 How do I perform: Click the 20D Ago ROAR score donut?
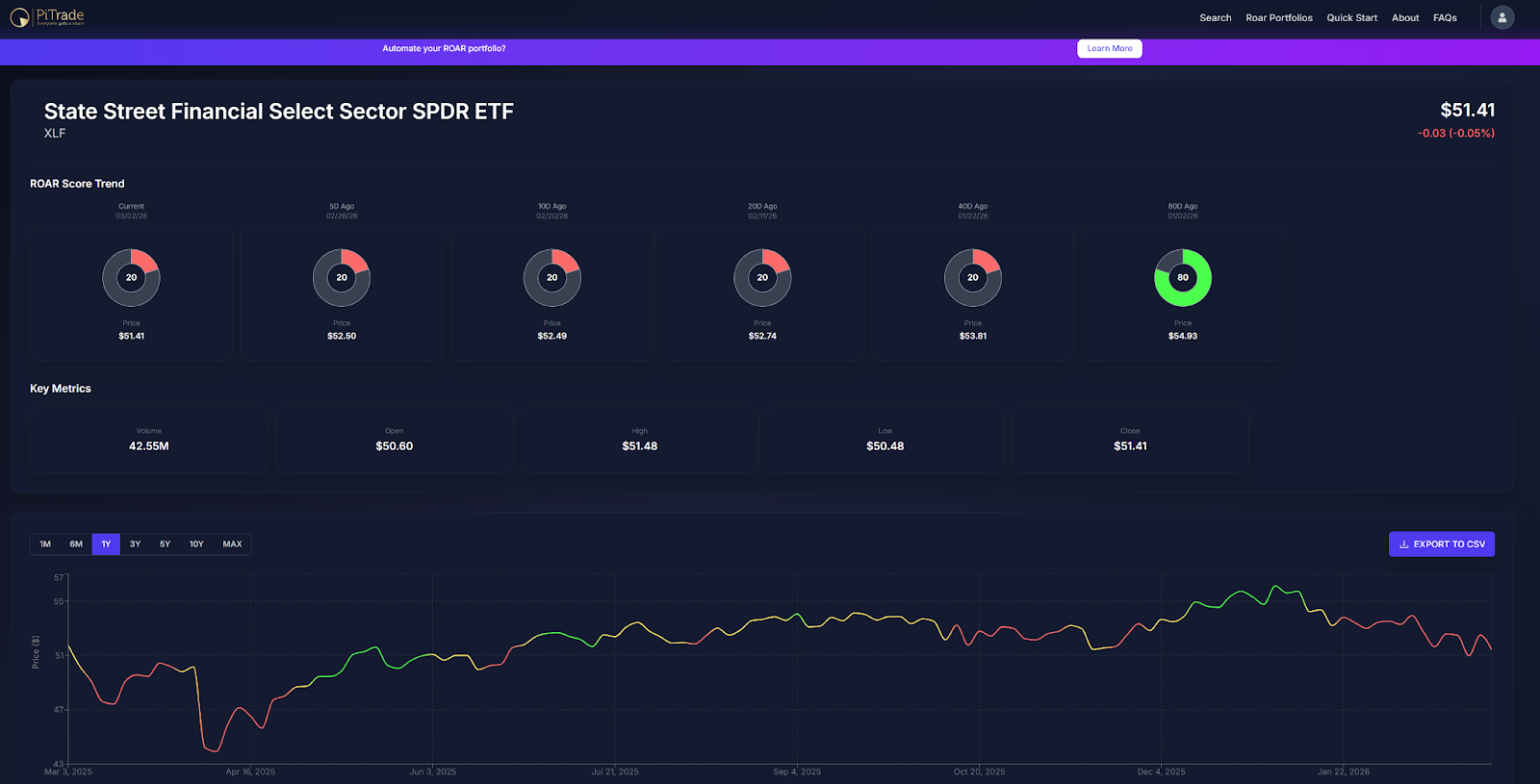point(762,278)
